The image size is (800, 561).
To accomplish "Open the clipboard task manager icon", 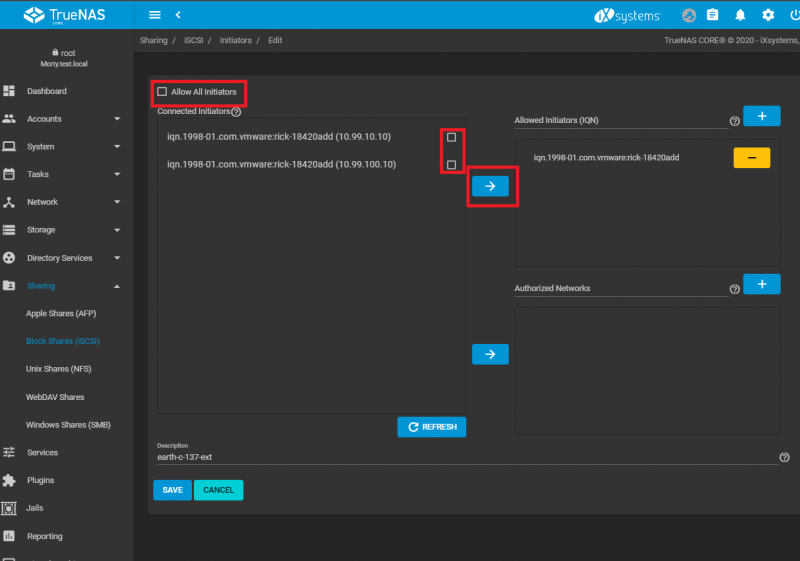I will pos(713,15).
